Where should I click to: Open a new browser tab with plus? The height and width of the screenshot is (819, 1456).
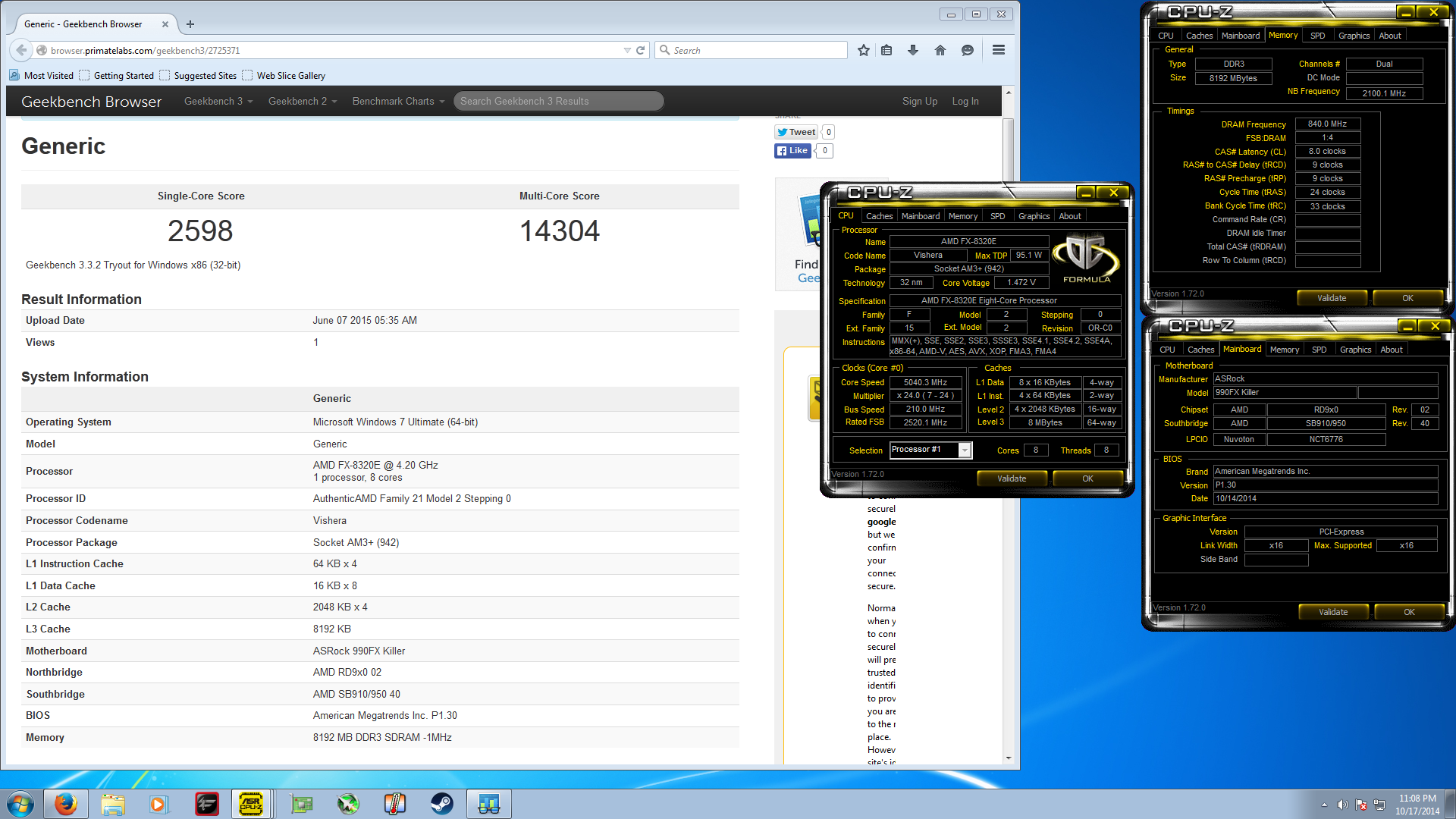pyautogui.click(x=190, y=24)
